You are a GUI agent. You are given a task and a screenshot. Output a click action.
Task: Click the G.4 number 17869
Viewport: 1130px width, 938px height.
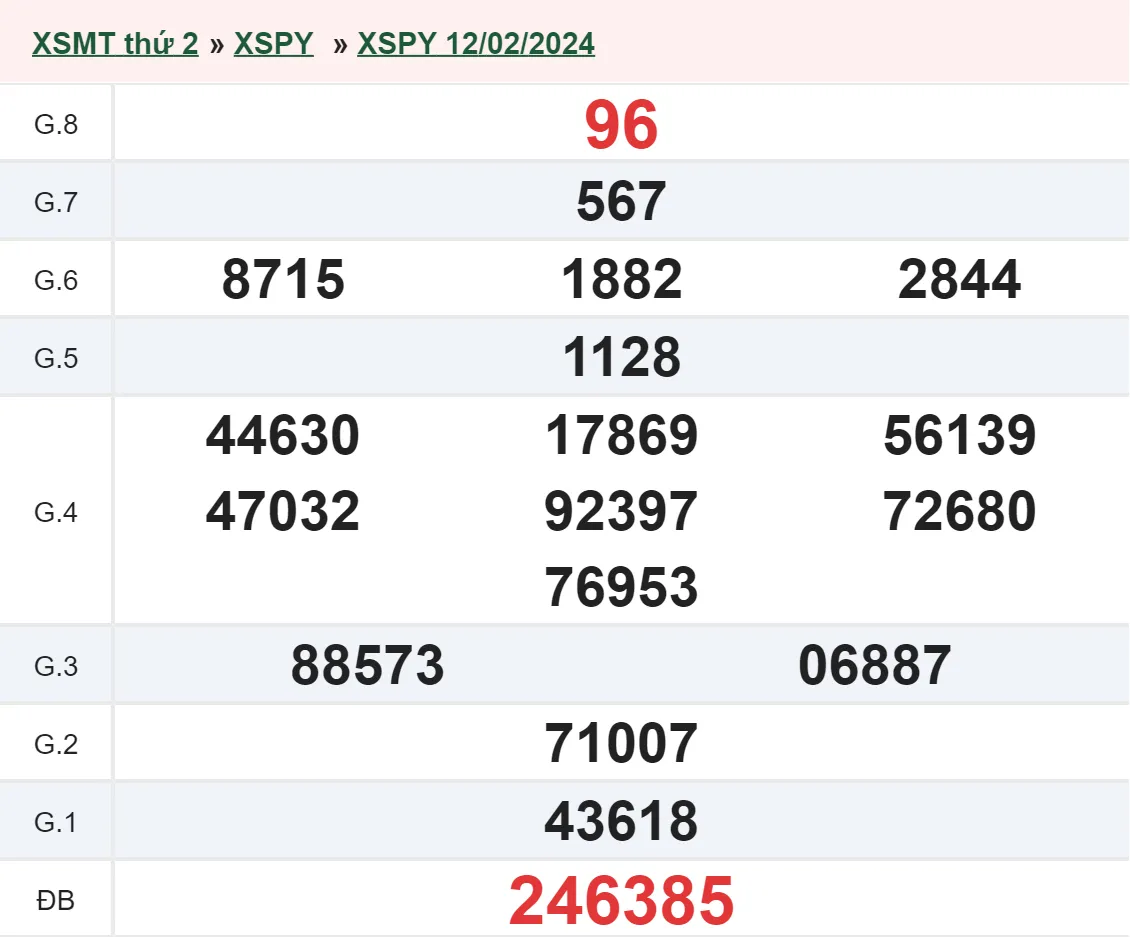coord(621,435)
